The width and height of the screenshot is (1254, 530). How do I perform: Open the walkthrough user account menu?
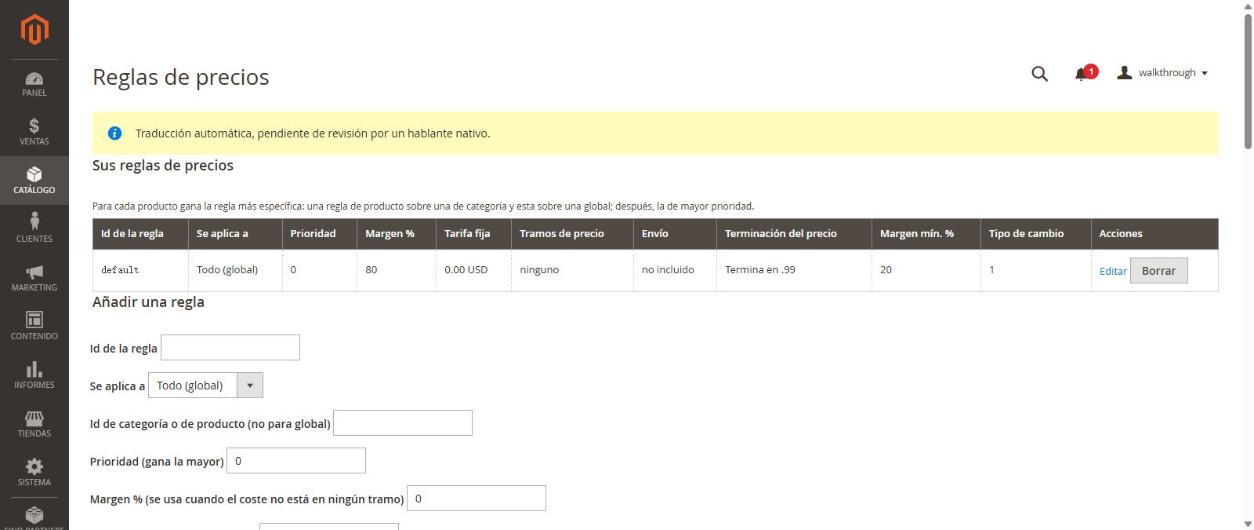[x=1162, y=73]
